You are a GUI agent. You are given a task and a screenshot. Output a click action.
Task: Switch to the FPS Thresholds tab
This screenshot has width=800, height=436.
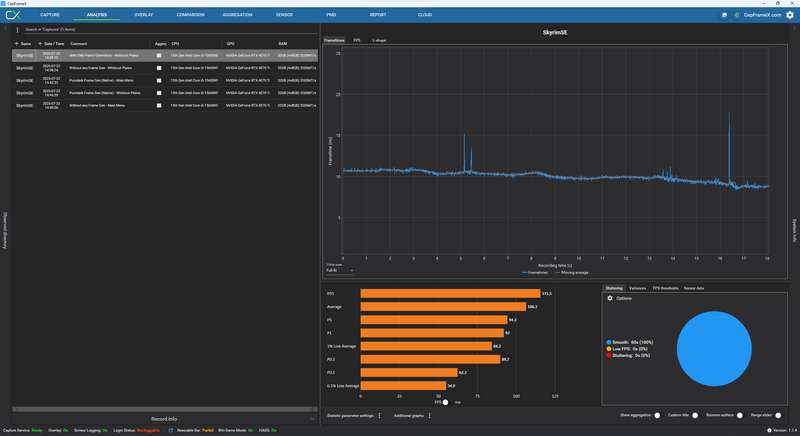tap(665, 288)
